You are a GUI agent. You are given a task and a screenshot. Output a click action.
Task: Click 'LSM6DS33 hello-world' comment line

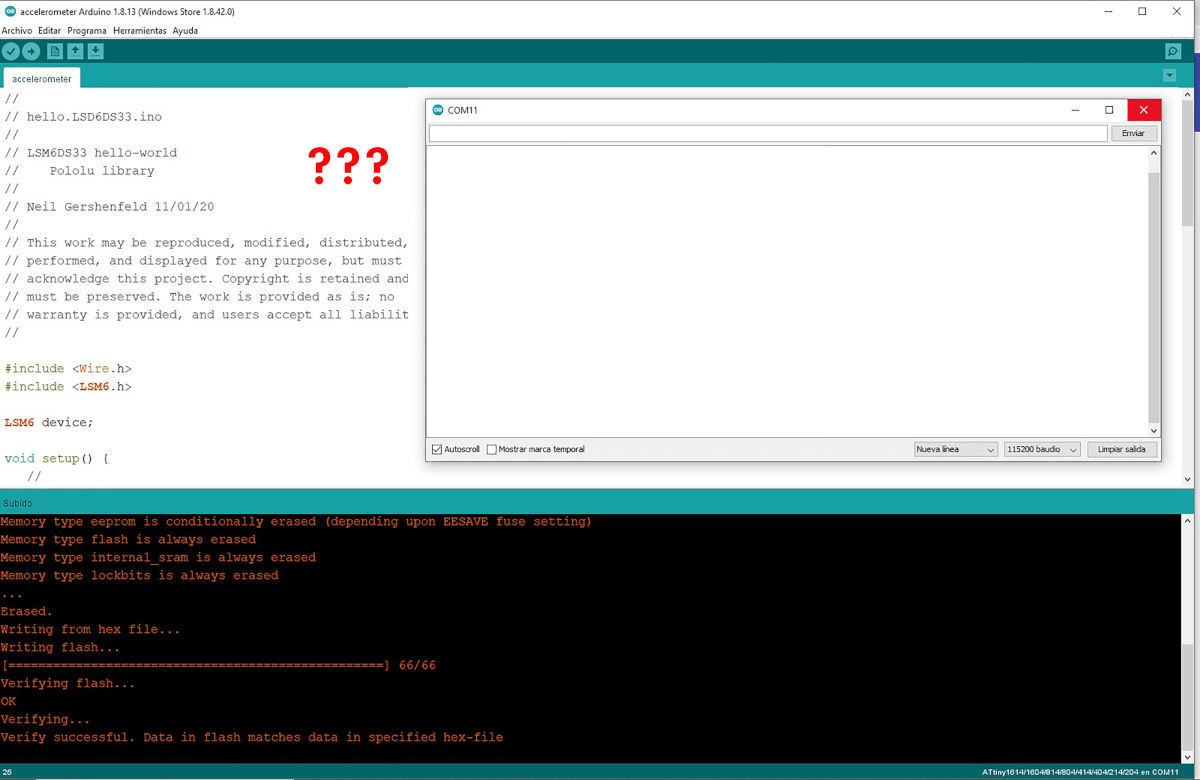tap(91, 153)
